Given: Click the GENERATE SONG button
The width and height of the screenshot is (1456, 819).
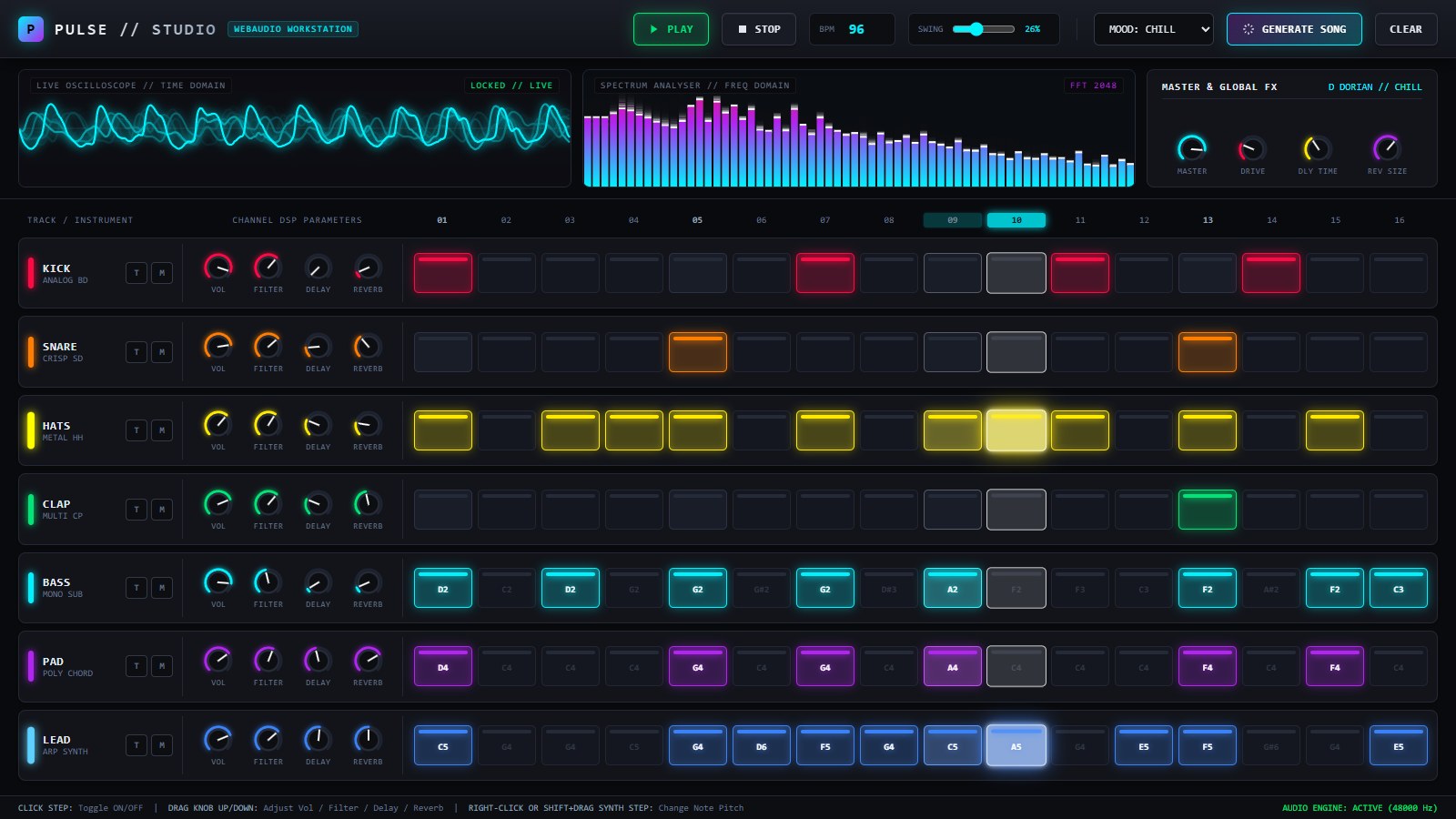Looking at the screenshot, I should 1294,29.
